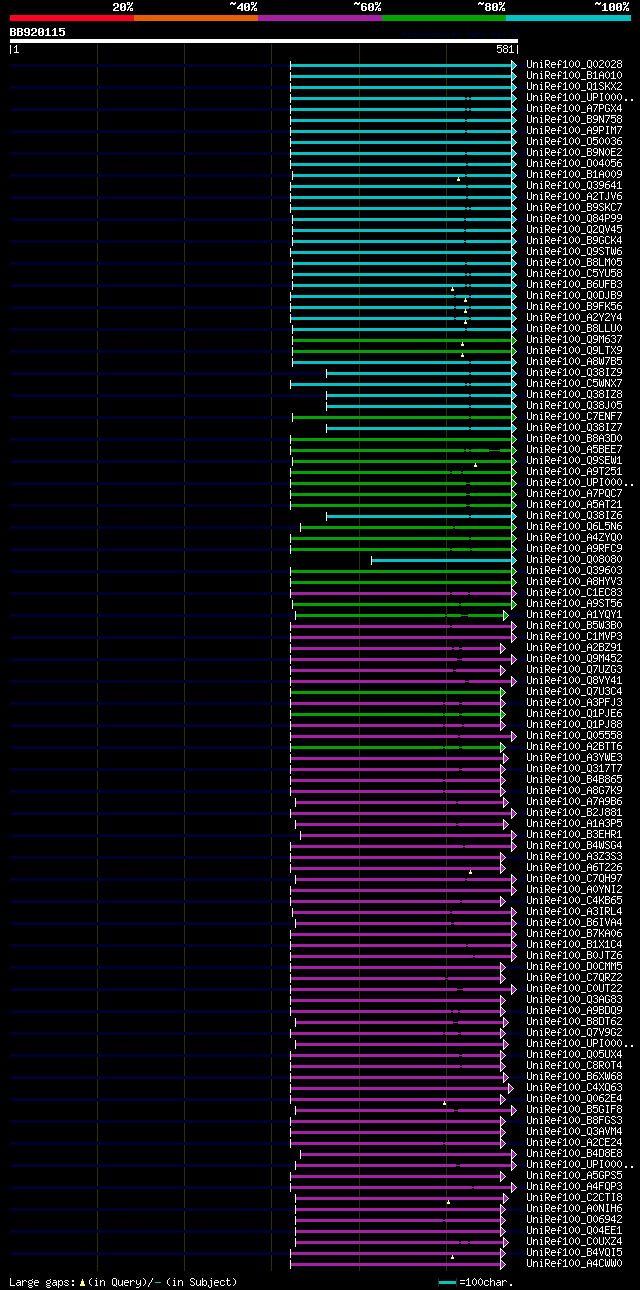Select the query ID BB920115
This screenshot has height=1290, width=640.
coord(38,32)
